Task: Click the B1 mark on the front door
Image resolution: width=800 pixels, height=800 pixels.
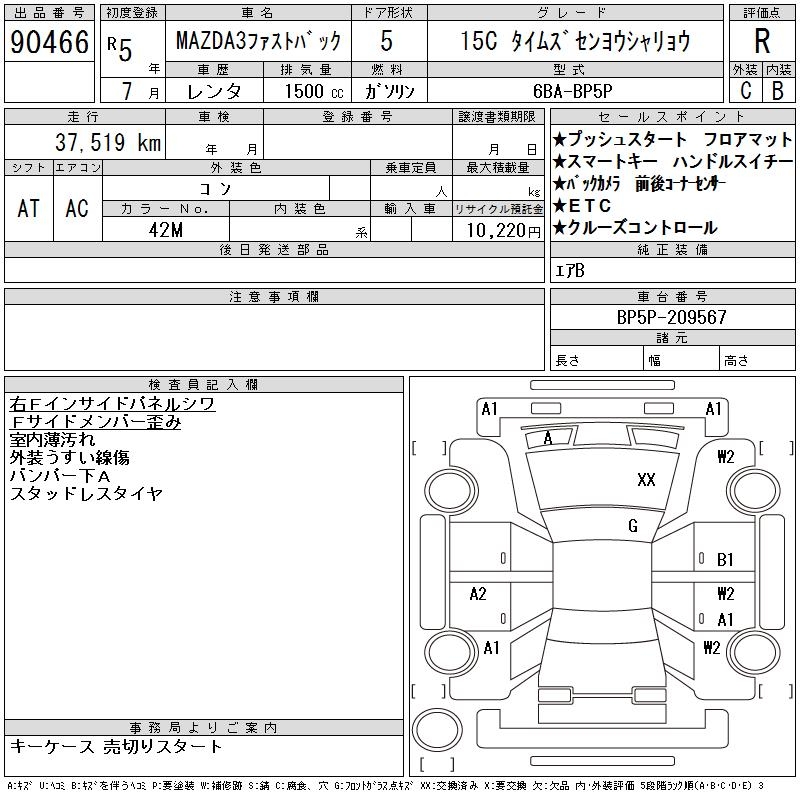Action: [725, 560]
